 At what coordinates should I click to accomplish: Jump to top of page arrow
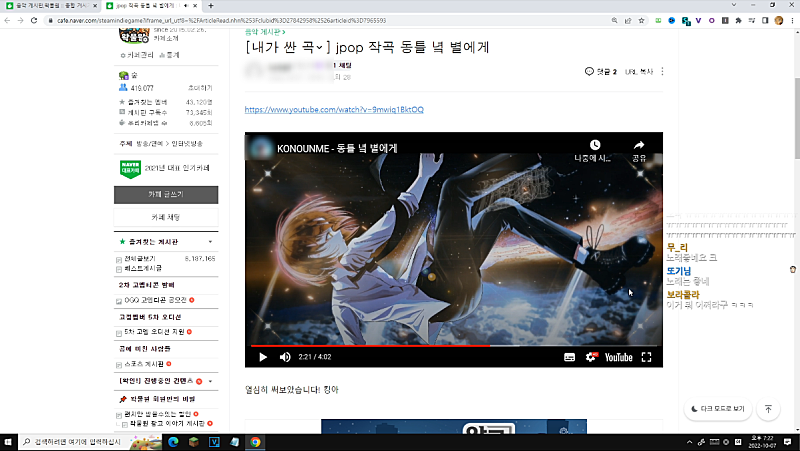[768, 409]
